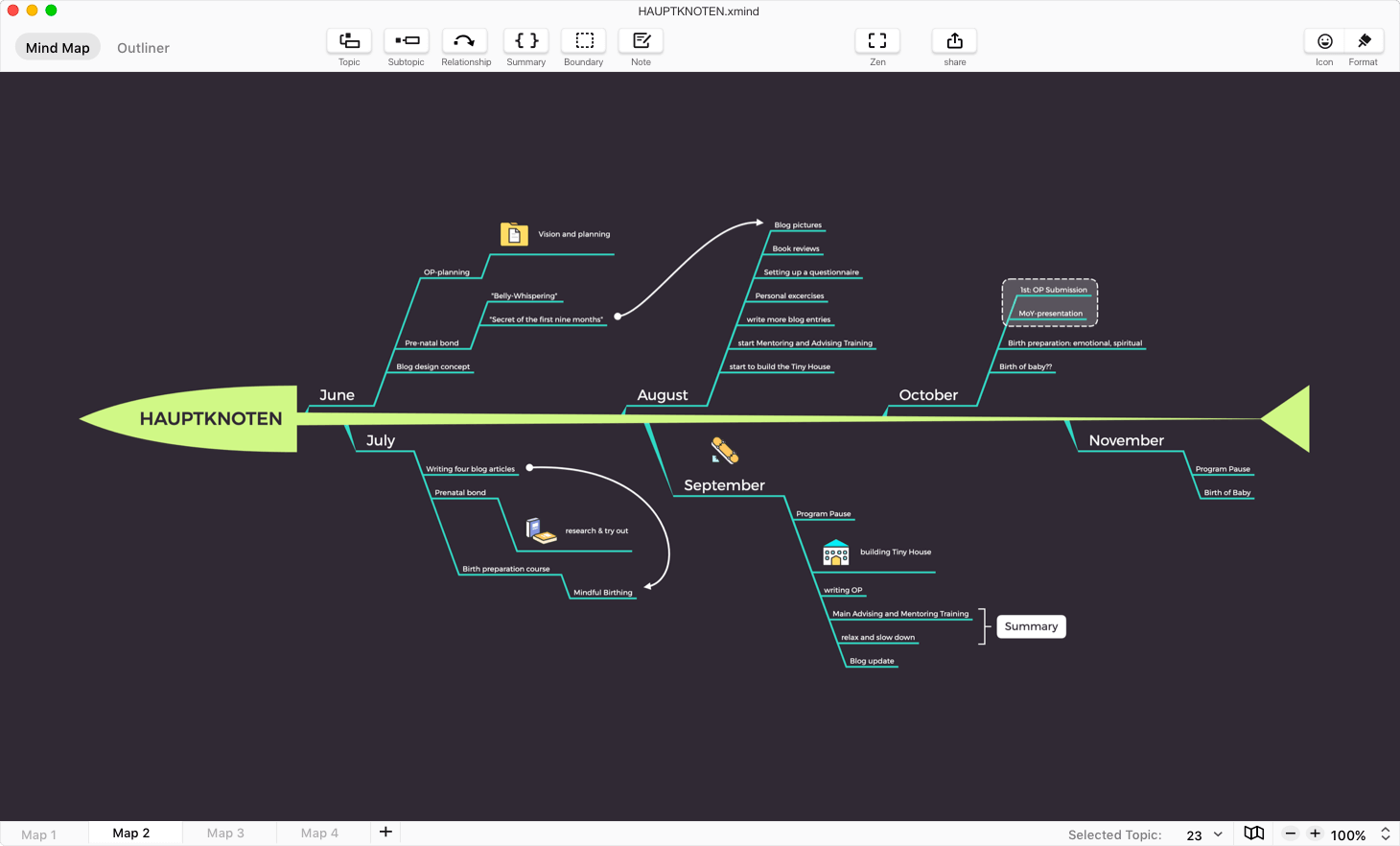This screenshot has height=846, width=1400.
Task: Switch to Outliner view
Action: click(143, 48)
